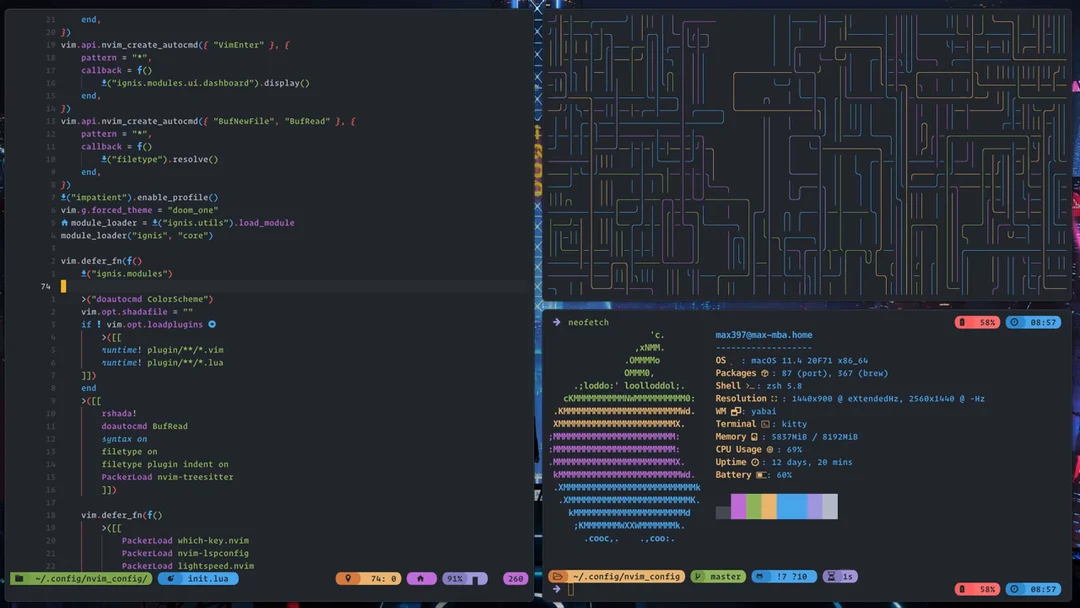Click the 91% scroll position indicator

456,578
